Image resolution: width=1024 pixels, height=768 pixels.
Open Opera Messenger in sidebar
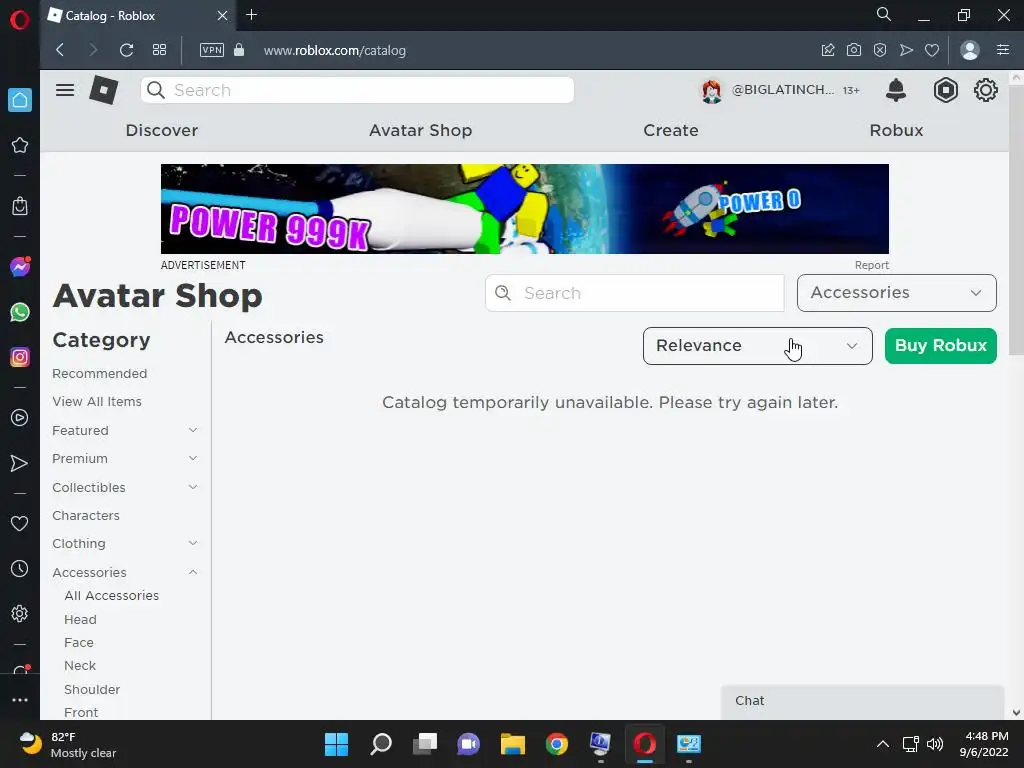pyautogui.click(x=20, y=266)
